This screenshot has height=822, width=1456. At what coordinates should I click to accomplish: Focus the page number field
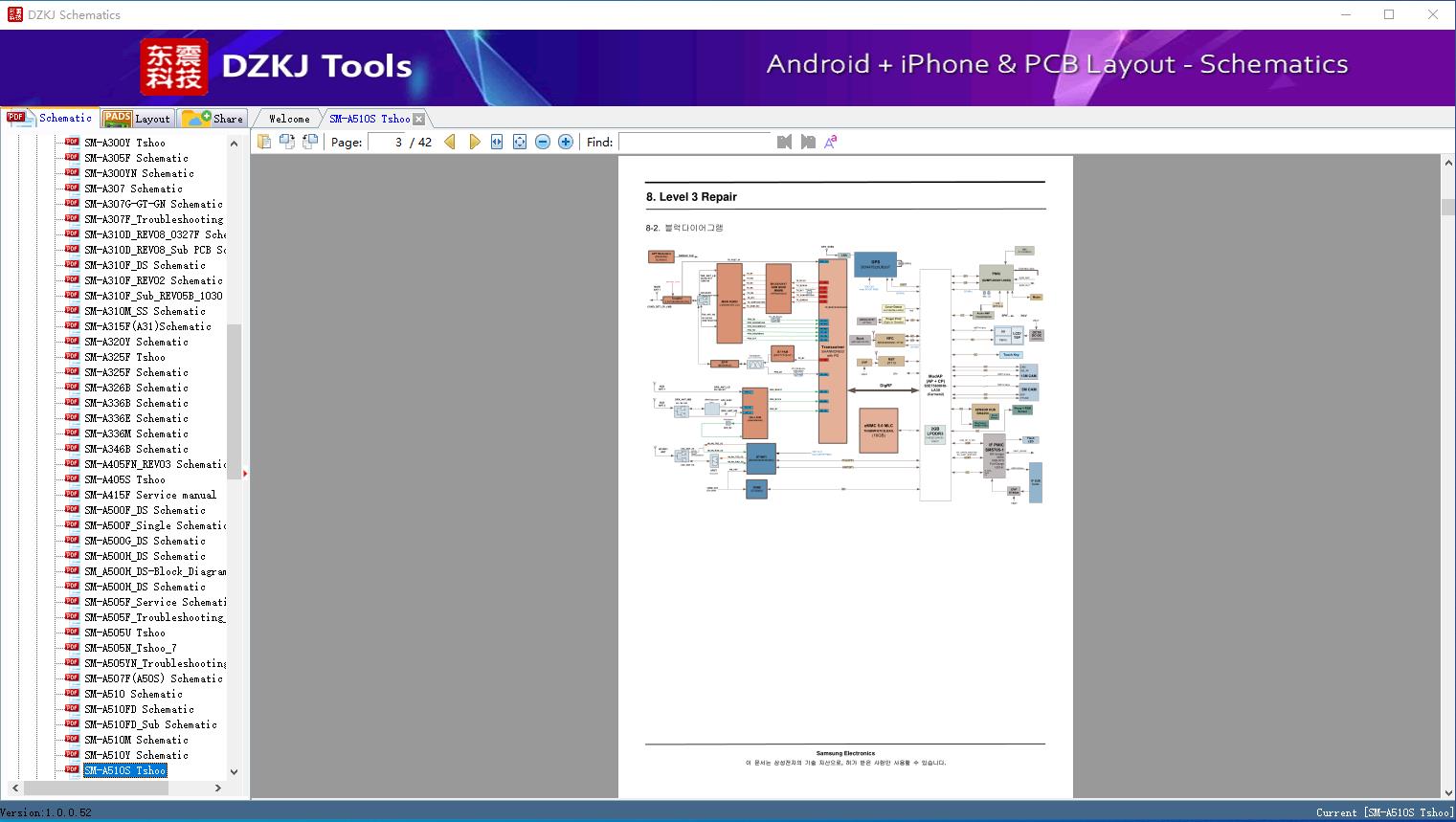[x=387, y=142]
